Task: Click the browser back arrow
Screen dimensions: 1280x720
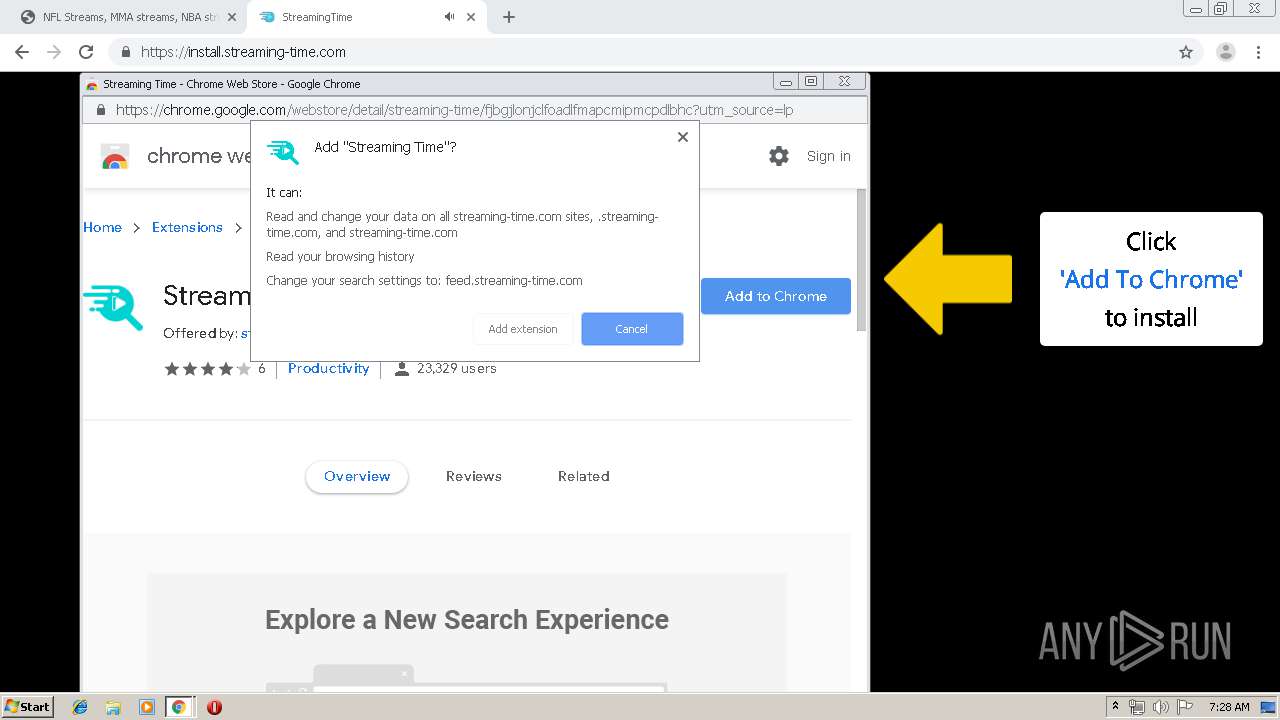Action: [22, 52]
